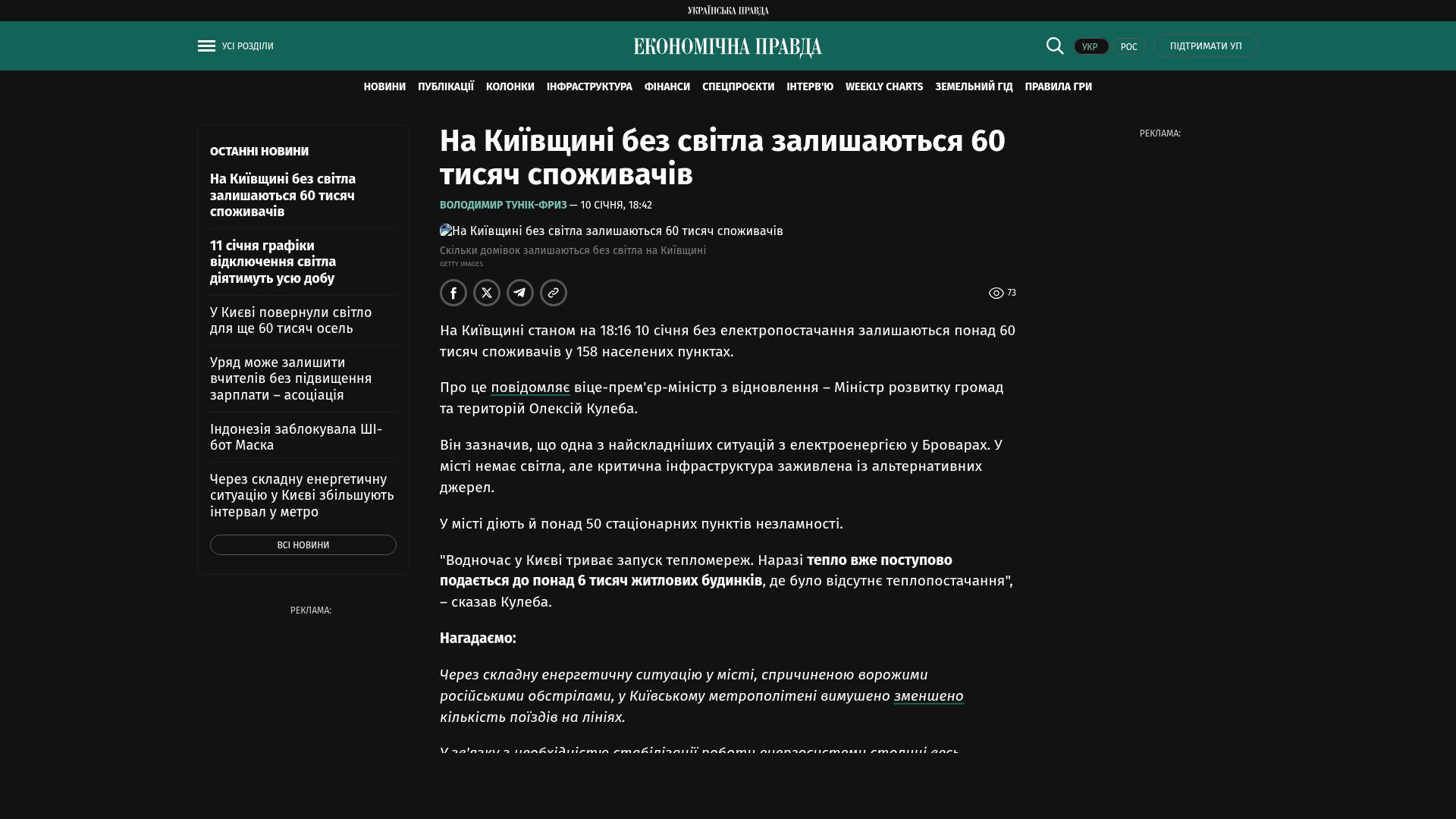Switch language to РОС
Image resolution: width=1456 pixels, height=819 pixels.
point(1128,47)
